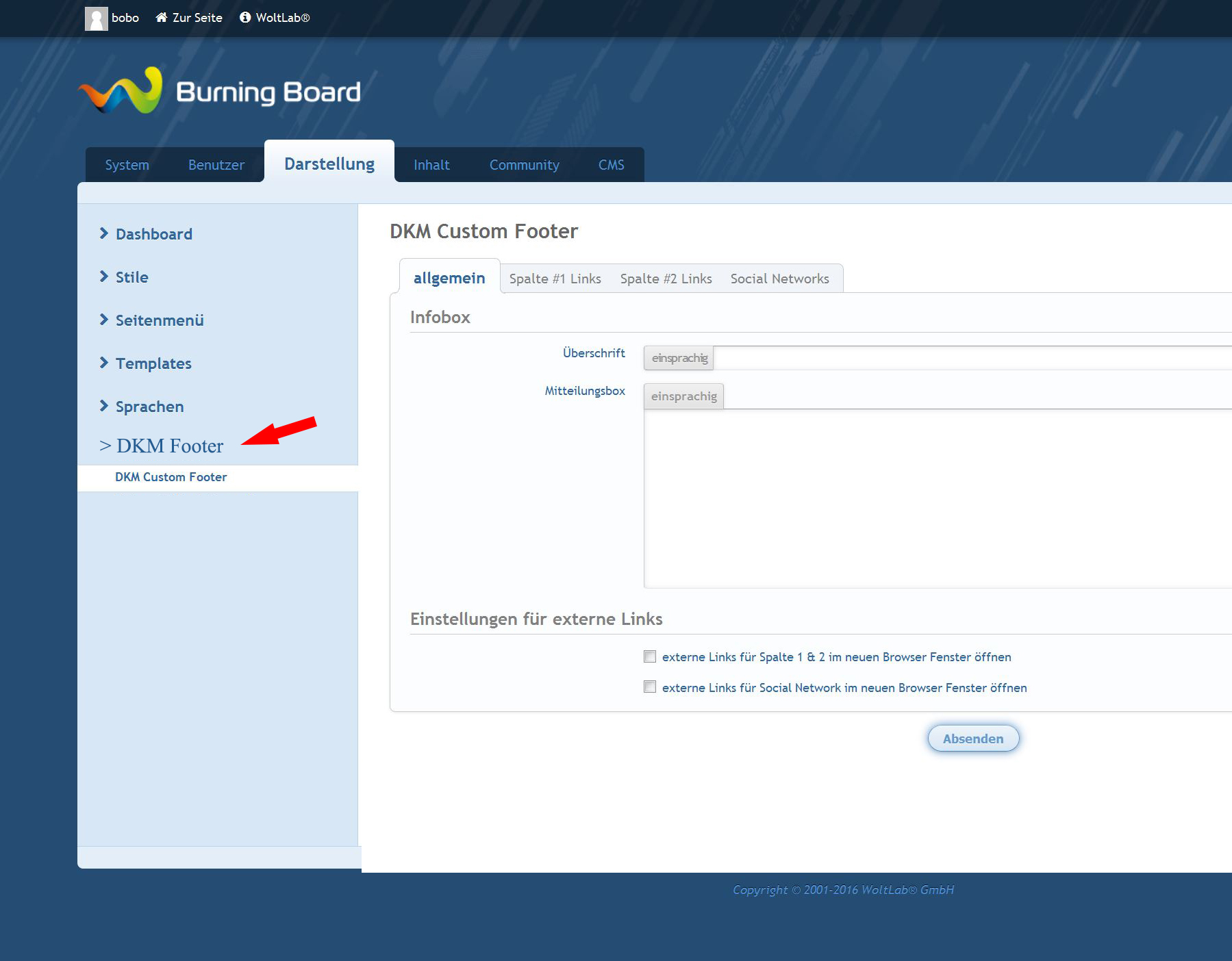
Task: Open the DKM Custom Footer sidebar link
Action: tap(171, 477)
